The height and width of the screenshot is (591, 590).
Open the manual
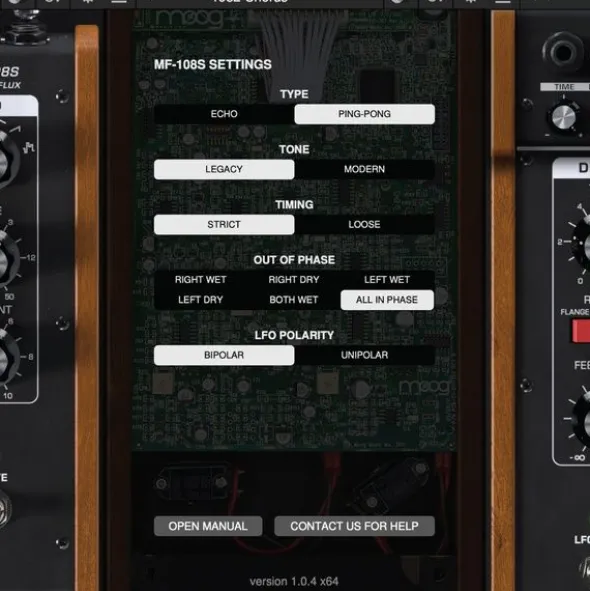click(x=208, y=526)
